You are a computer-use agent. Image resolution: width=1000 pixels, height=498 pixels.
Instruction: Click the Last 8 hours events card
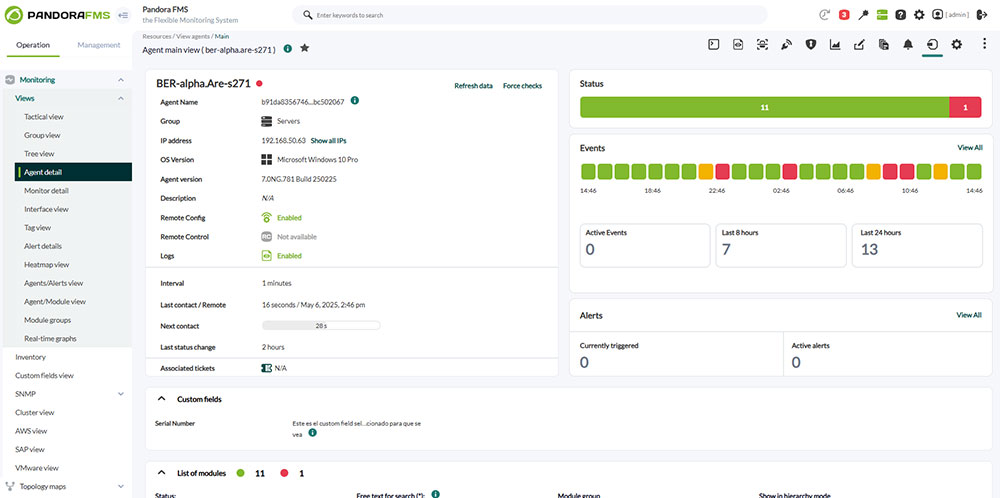coord(781,245)
